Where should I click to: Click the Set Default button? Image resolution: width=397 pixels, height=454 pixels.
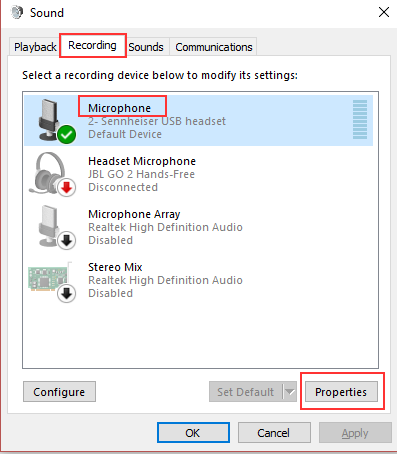[246, 392]
